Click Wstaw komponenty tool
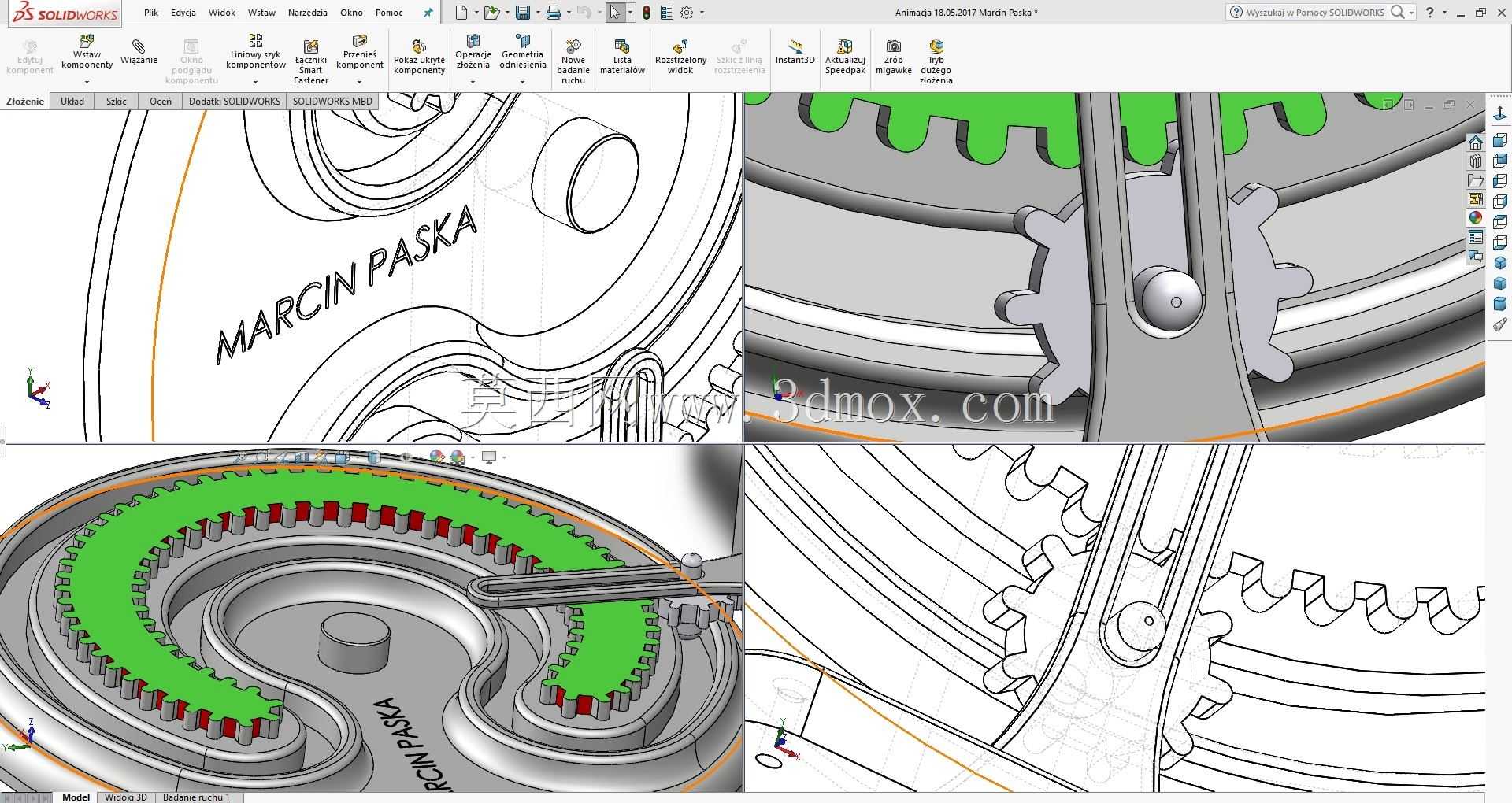Screen dimensions: 1512x803 [87, 53]
